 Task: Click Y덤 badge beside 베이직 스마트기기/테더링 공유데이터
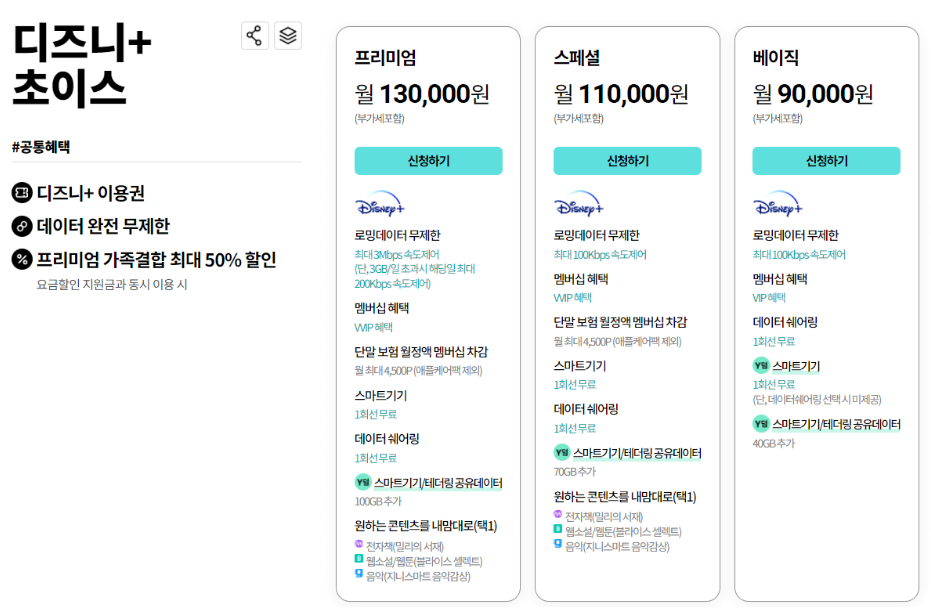(761, 423)
